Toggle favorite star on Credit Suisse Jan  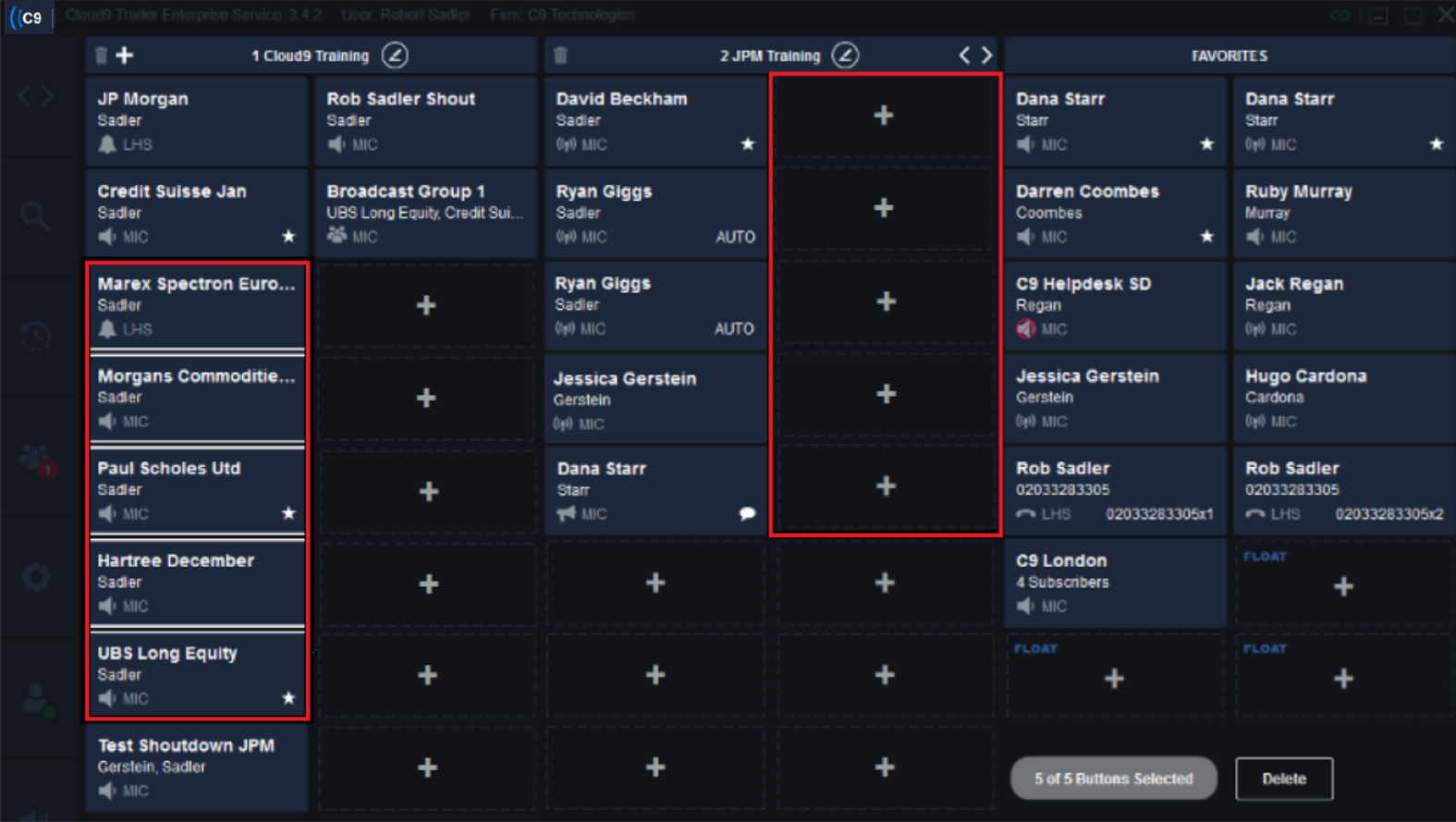click(x=288, y=237)
